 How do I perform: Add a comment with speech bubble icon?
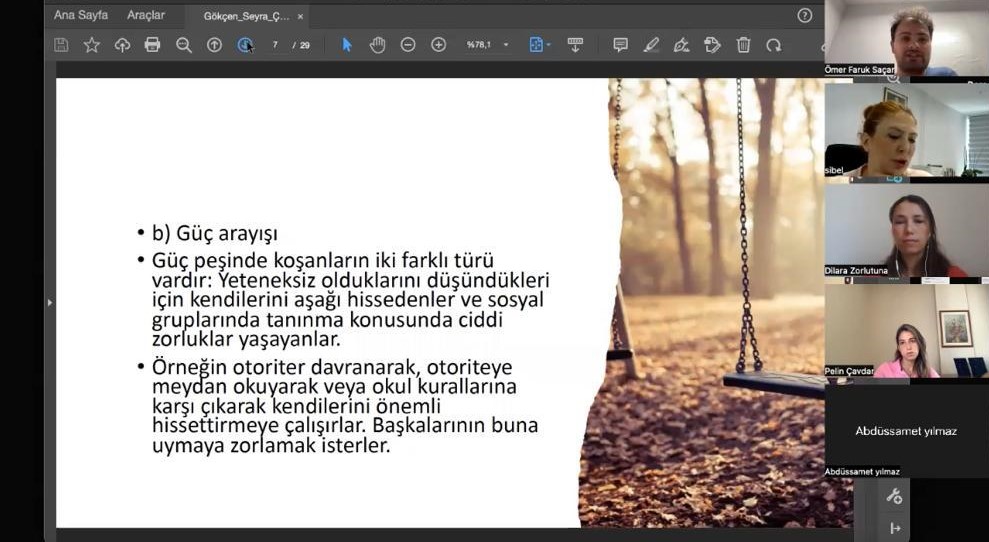tap(620, 45)
